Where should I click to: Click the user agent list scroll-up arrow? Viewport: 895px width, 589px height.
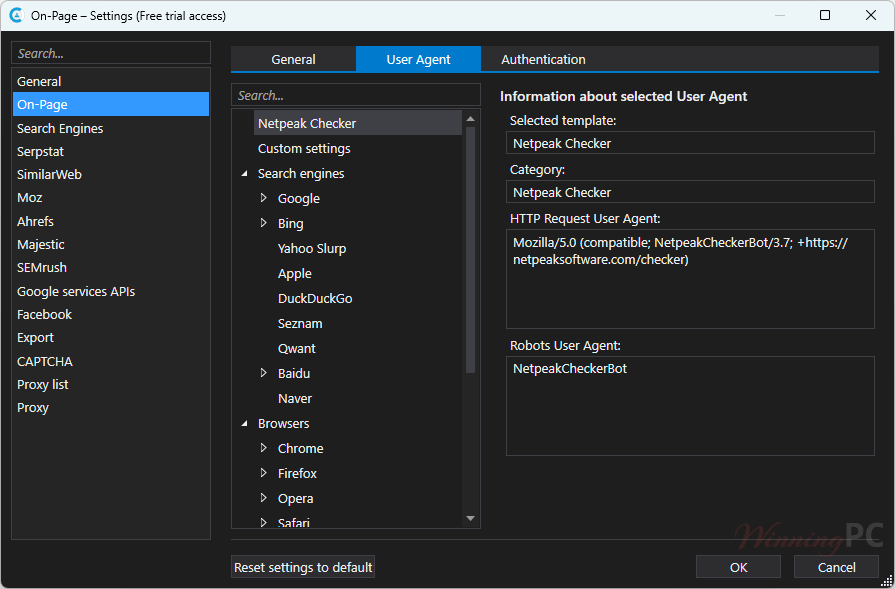coord(470,118)
